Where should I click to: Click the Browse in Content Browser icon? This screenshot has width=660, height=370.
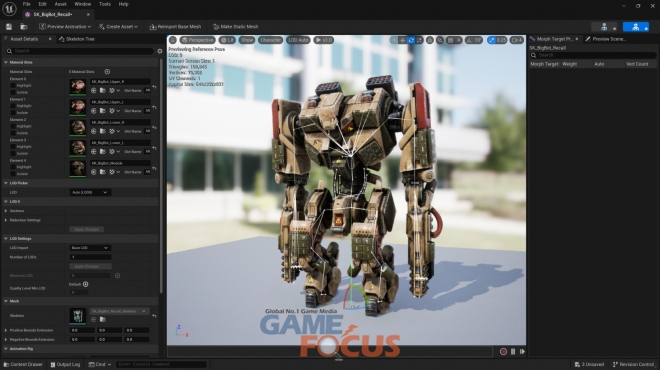click(24, 27)
